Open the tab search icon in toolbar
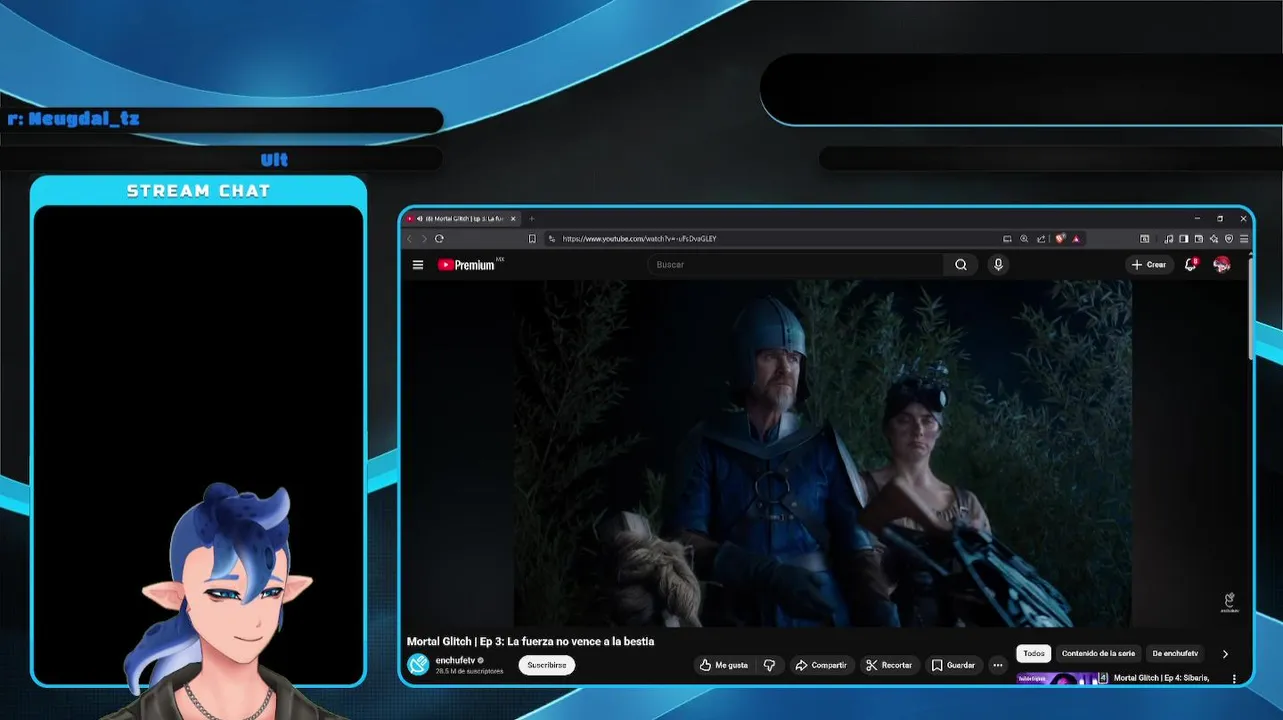 point(1145,239)
